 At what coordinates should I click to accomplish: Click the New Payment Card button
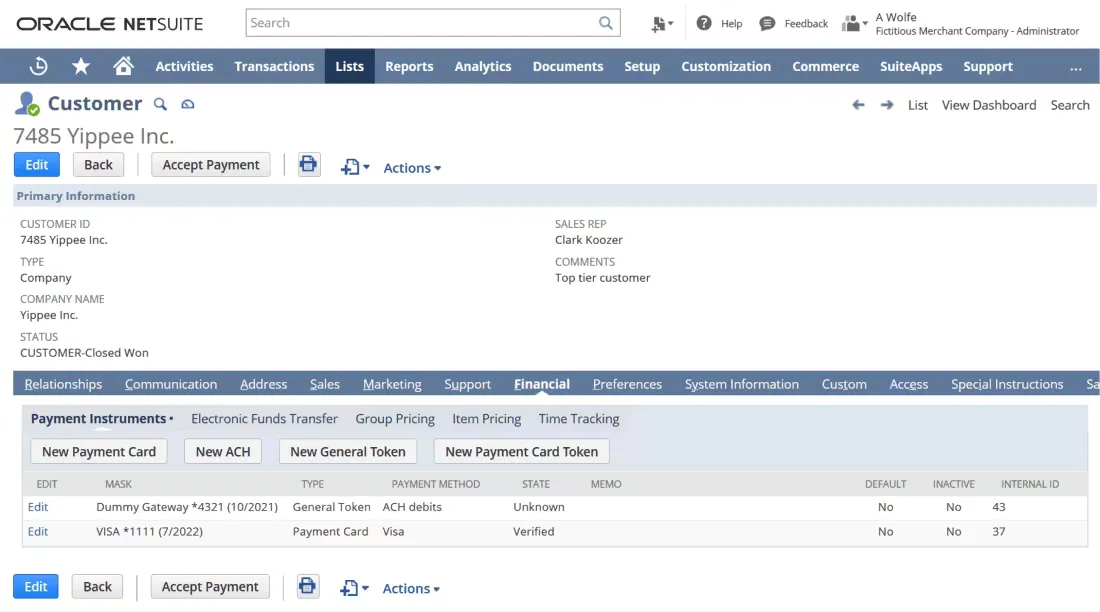[x=99, y=451]
